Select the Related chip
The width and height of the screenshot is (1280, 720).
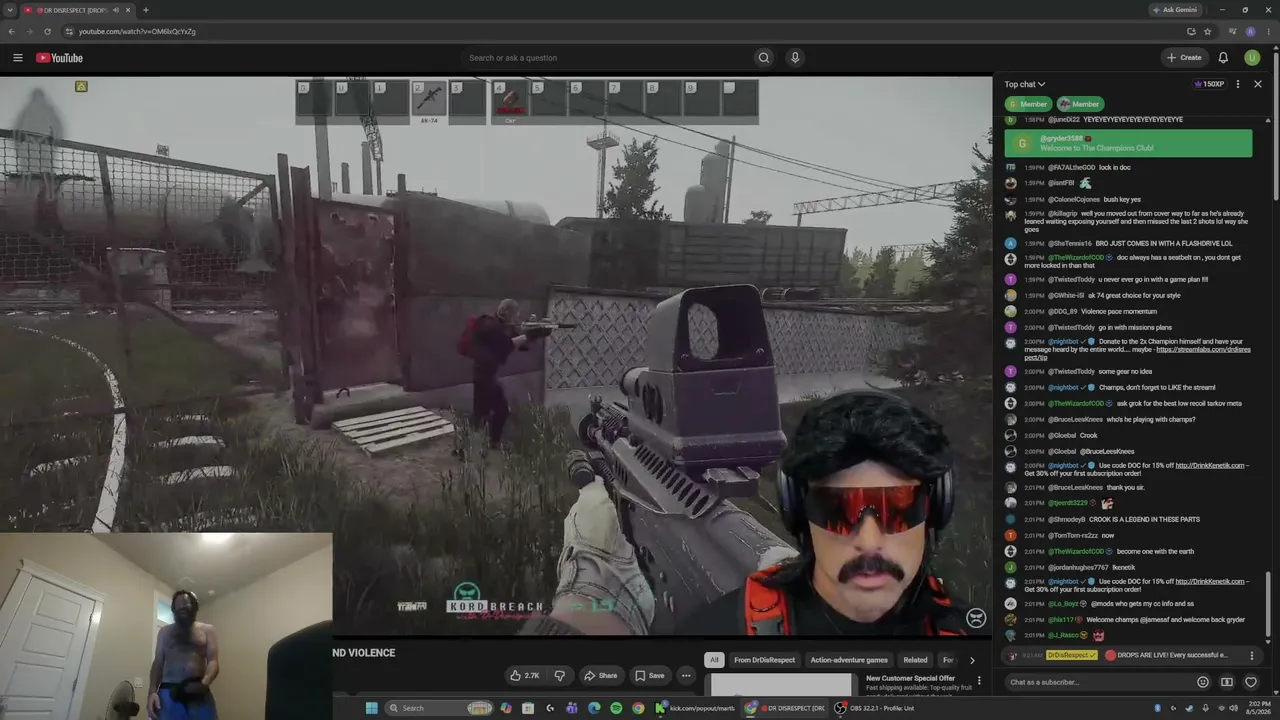pyautogui.click(x=915, y=660)
